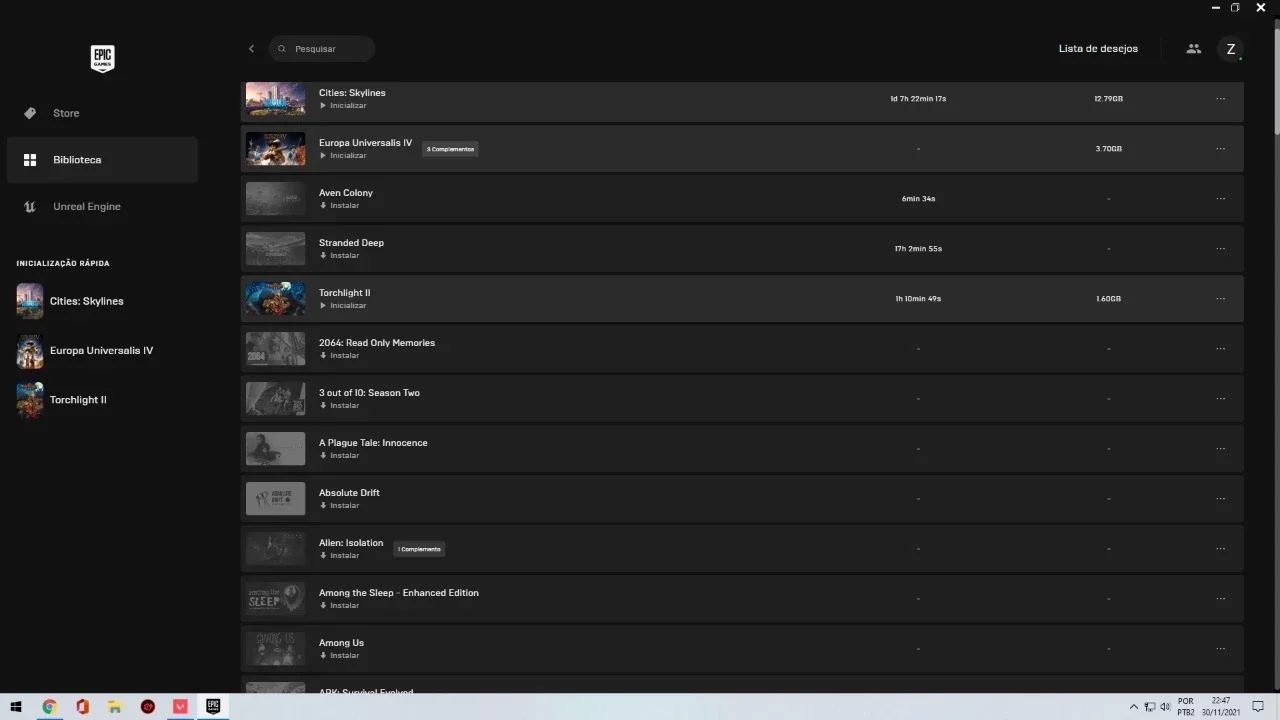Expand 1 Complemento for Alien: Isolation

[x=419, y=549]
